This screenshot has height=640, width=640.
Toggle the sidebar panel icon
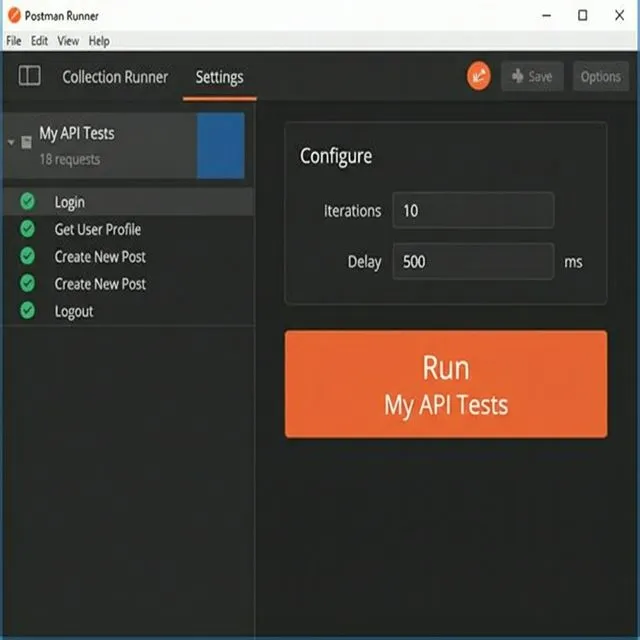coord(30,76)
